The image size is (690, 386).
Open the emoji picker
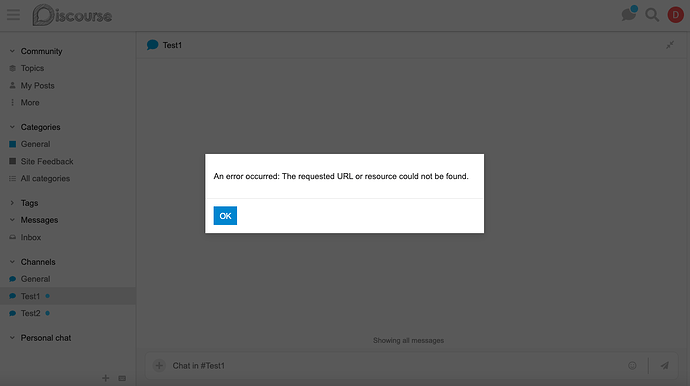(x=632, y=365)
